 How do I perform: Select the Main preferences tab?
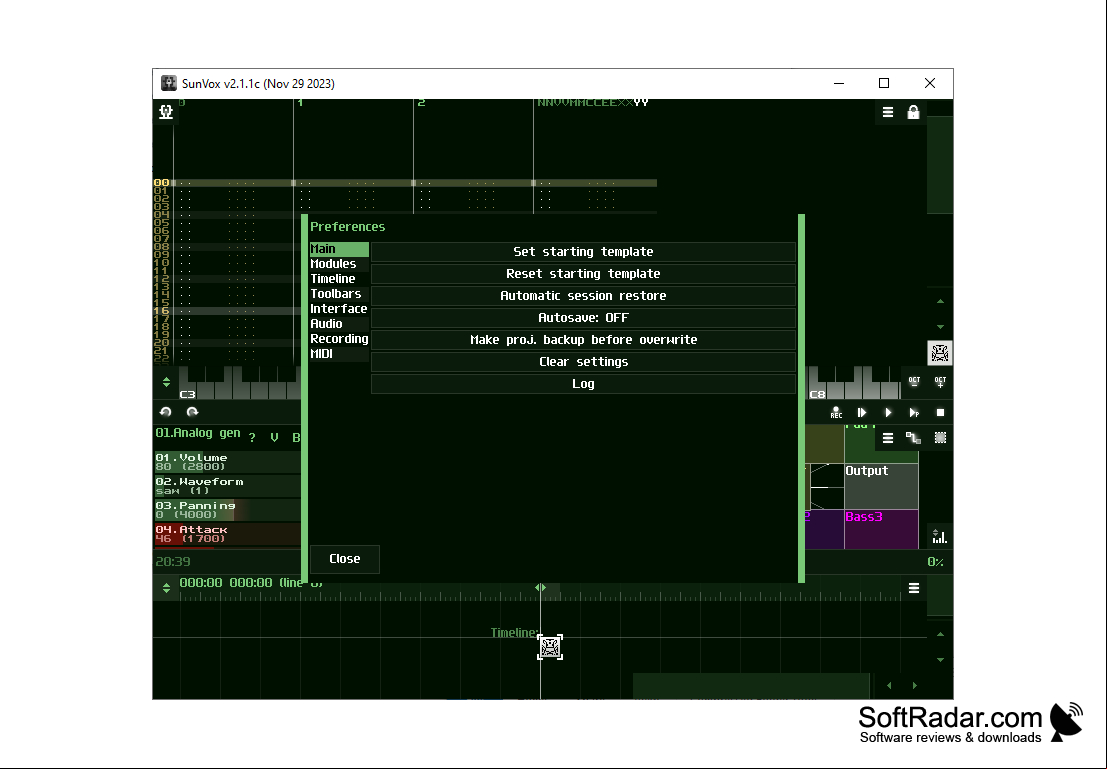click(x=339, y=249)
